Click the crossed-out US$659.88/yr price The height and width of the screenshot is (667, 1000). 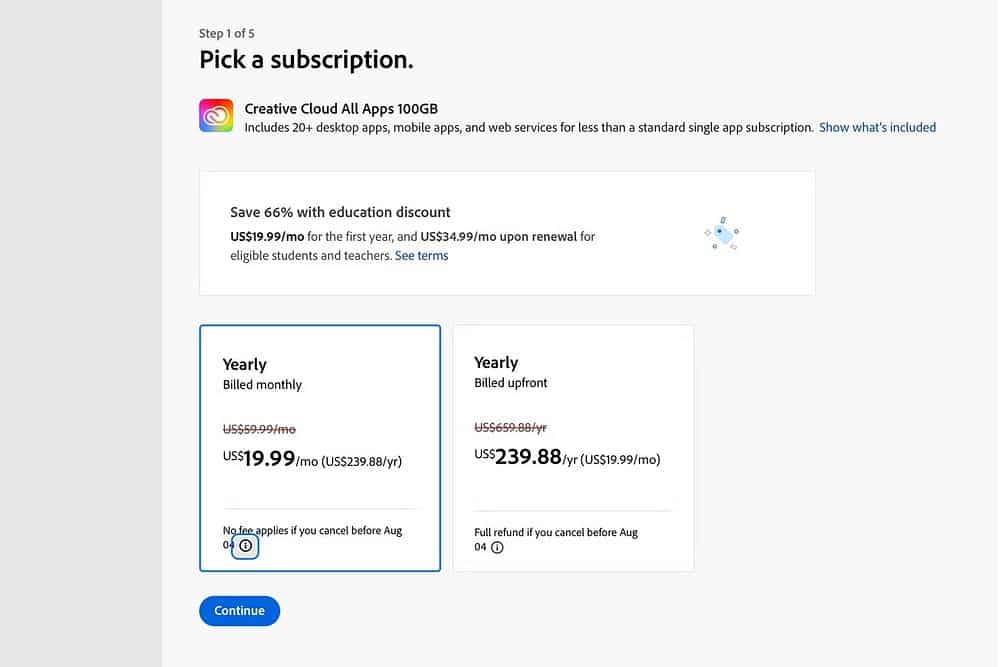510,427
